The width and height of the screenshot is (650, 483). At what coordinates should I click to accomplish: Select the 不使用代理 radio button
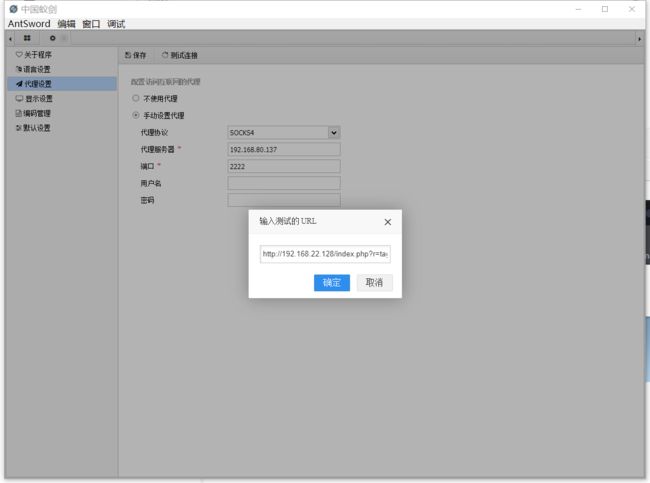click(x=136, y=98)
